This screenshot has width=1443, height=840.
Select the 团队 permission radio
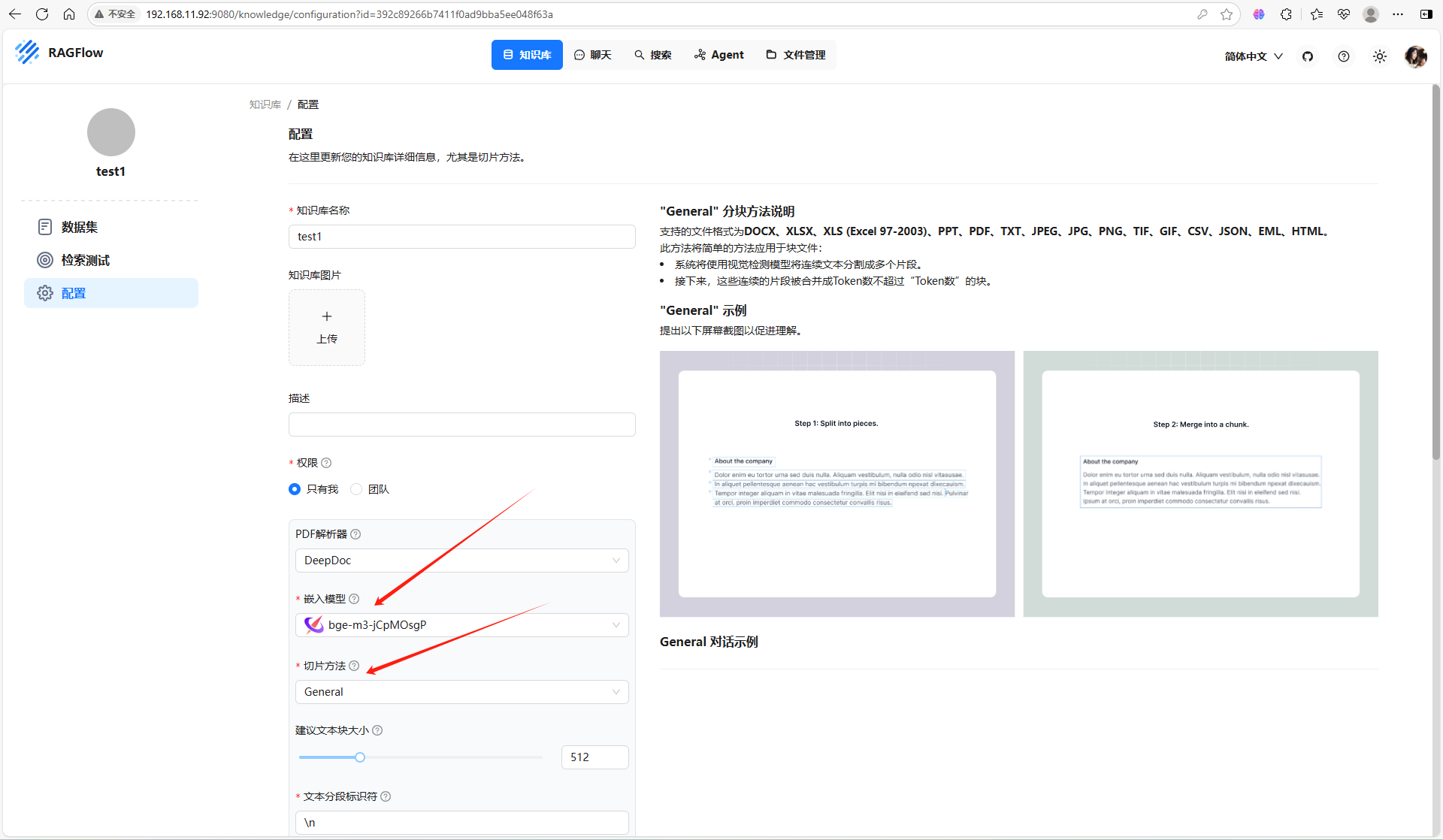[x=356, y=489]
